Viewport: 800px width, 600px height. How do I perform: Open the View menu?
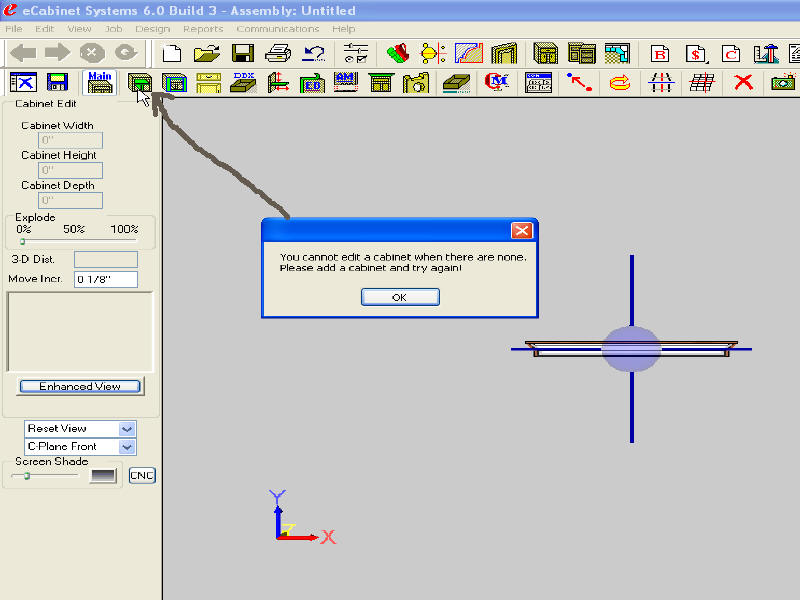(x=79, y=29)
